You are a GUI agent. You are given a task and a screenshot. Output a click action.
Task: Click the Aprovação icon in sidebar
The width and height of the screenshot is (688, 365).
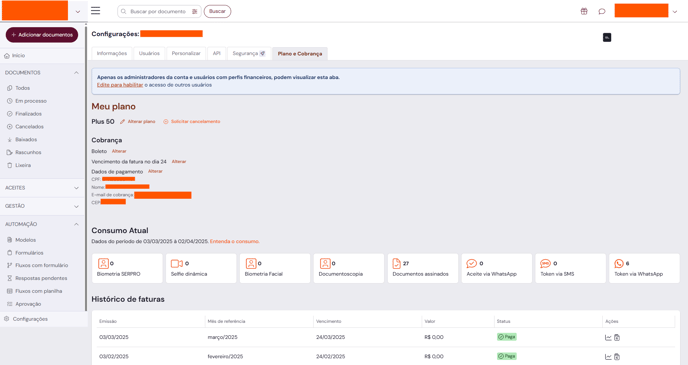coord(10,304)
